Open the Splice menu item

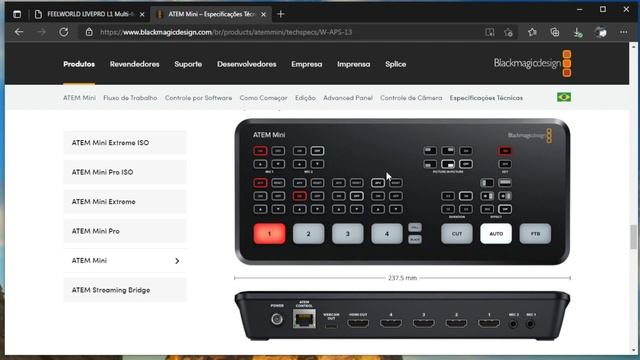click(396, 64)
